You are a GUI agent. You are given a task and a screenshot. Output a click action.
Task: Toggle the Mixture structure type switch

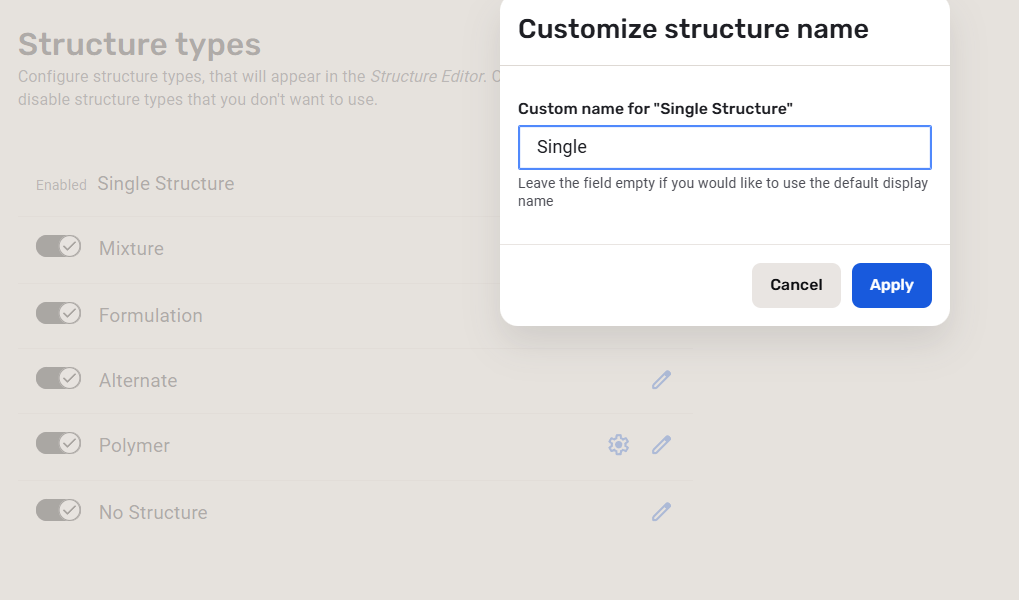pos(58,247)
